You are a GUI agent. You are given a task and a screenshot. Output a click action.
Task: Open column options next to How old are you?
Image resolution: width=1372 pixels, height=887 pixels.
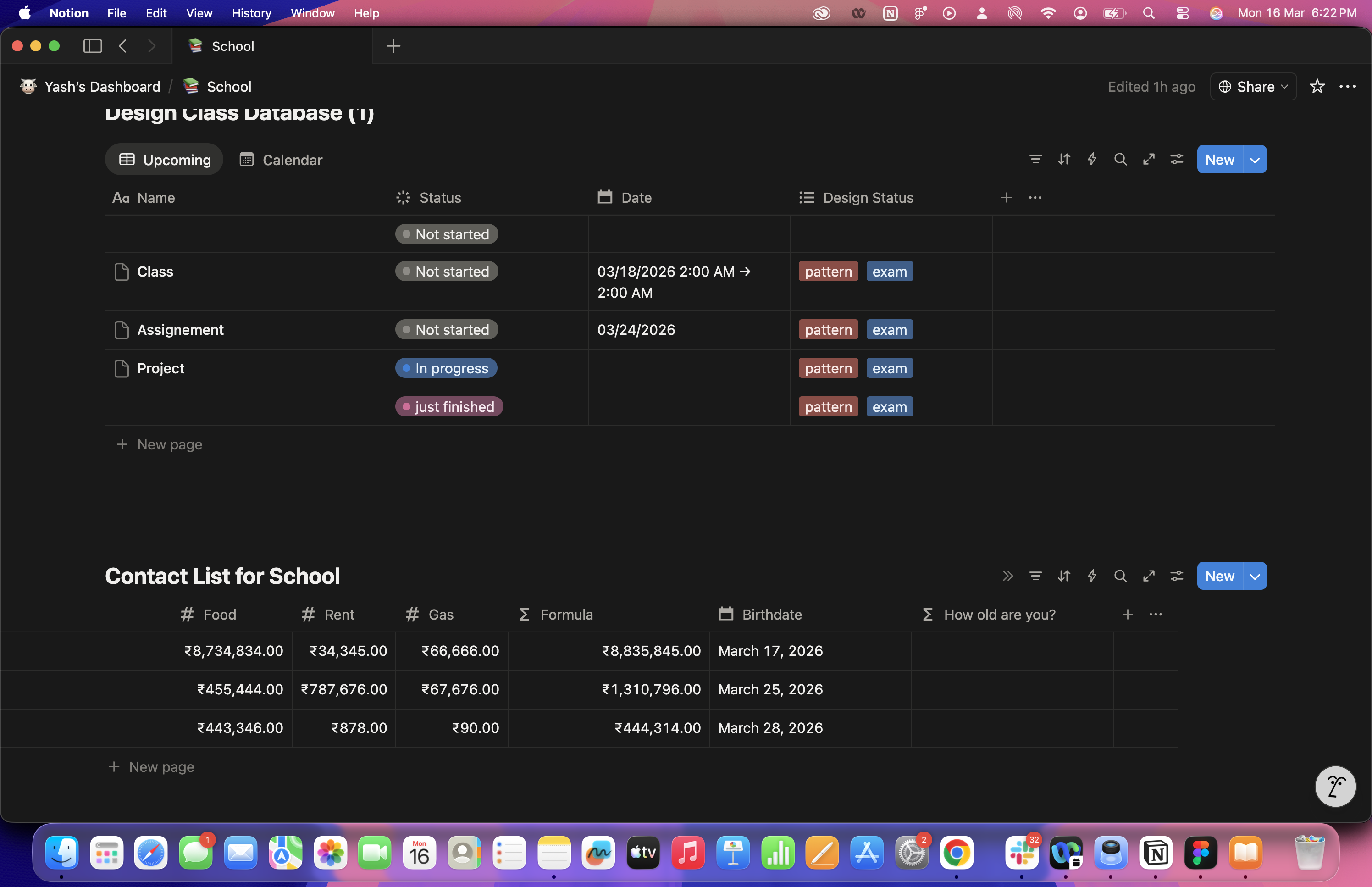1156,615
